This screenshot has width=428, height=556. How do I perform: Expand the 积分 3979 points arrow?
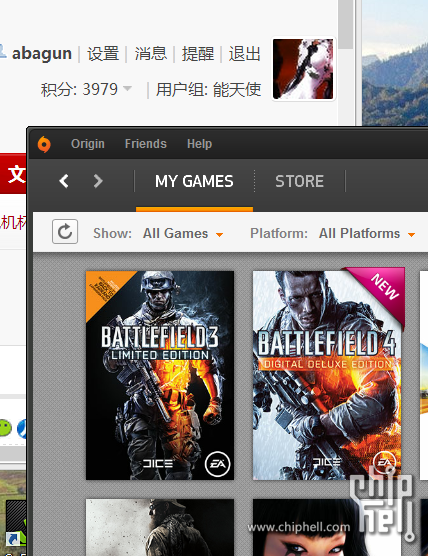tap(127, 88)
